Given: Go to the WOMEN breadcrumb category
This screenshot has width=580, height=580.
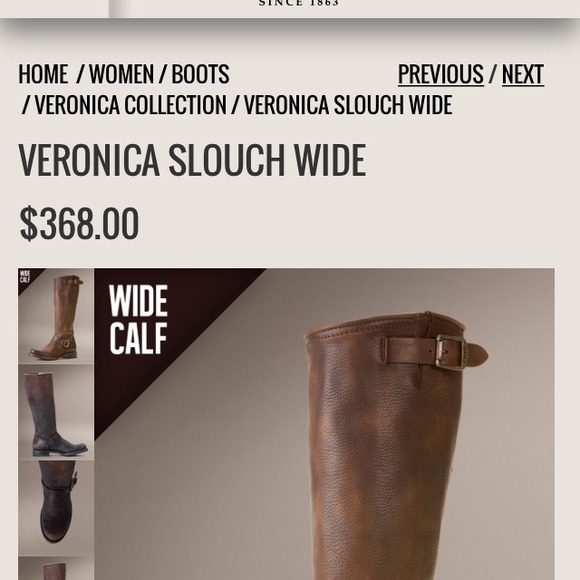Looking at the screenshot, I should [121, 74].
